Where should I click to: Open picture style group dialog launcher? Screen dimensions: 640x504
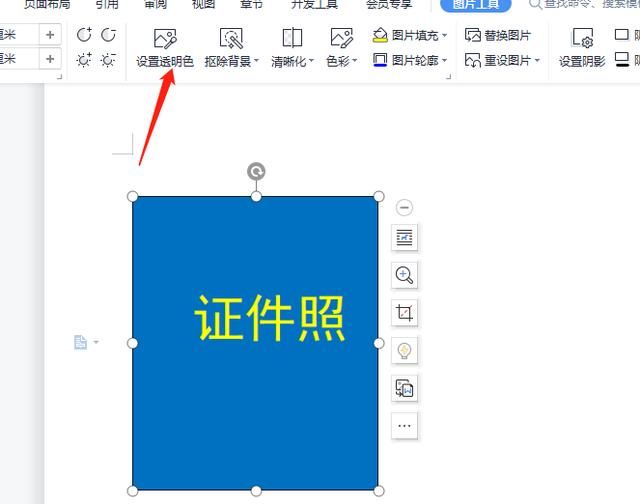(x=449, y=76)
